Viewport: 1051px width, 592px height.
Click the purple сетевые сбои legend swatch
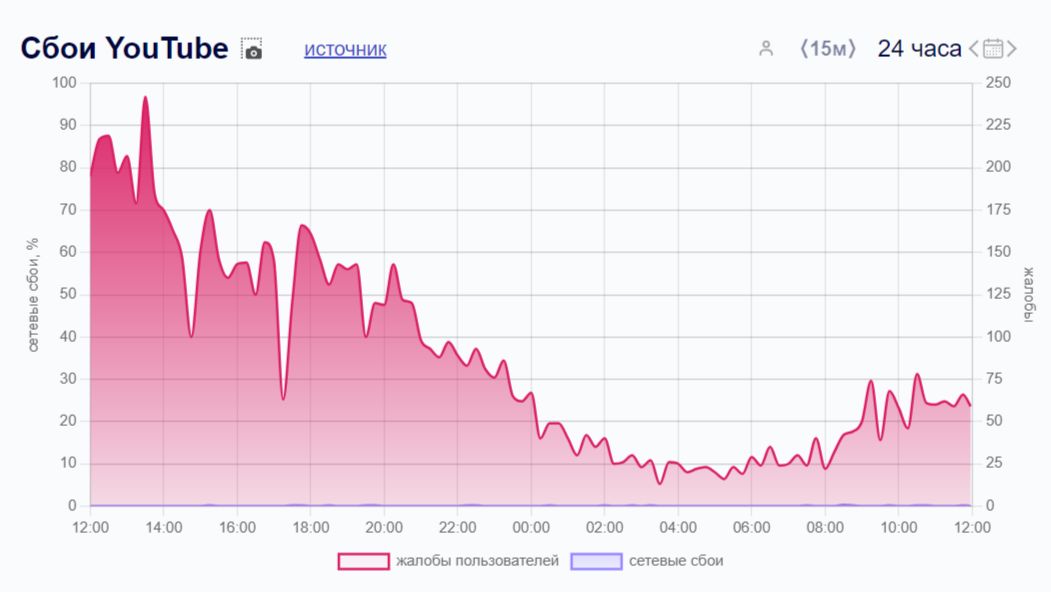[596, 561]
